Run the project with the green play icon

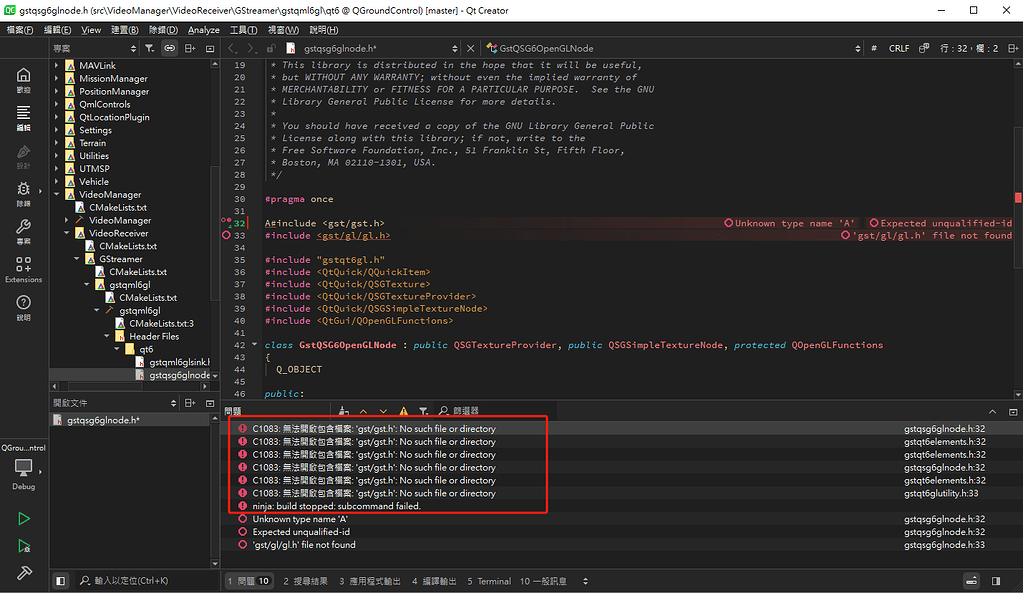click(x=22, y=518)
